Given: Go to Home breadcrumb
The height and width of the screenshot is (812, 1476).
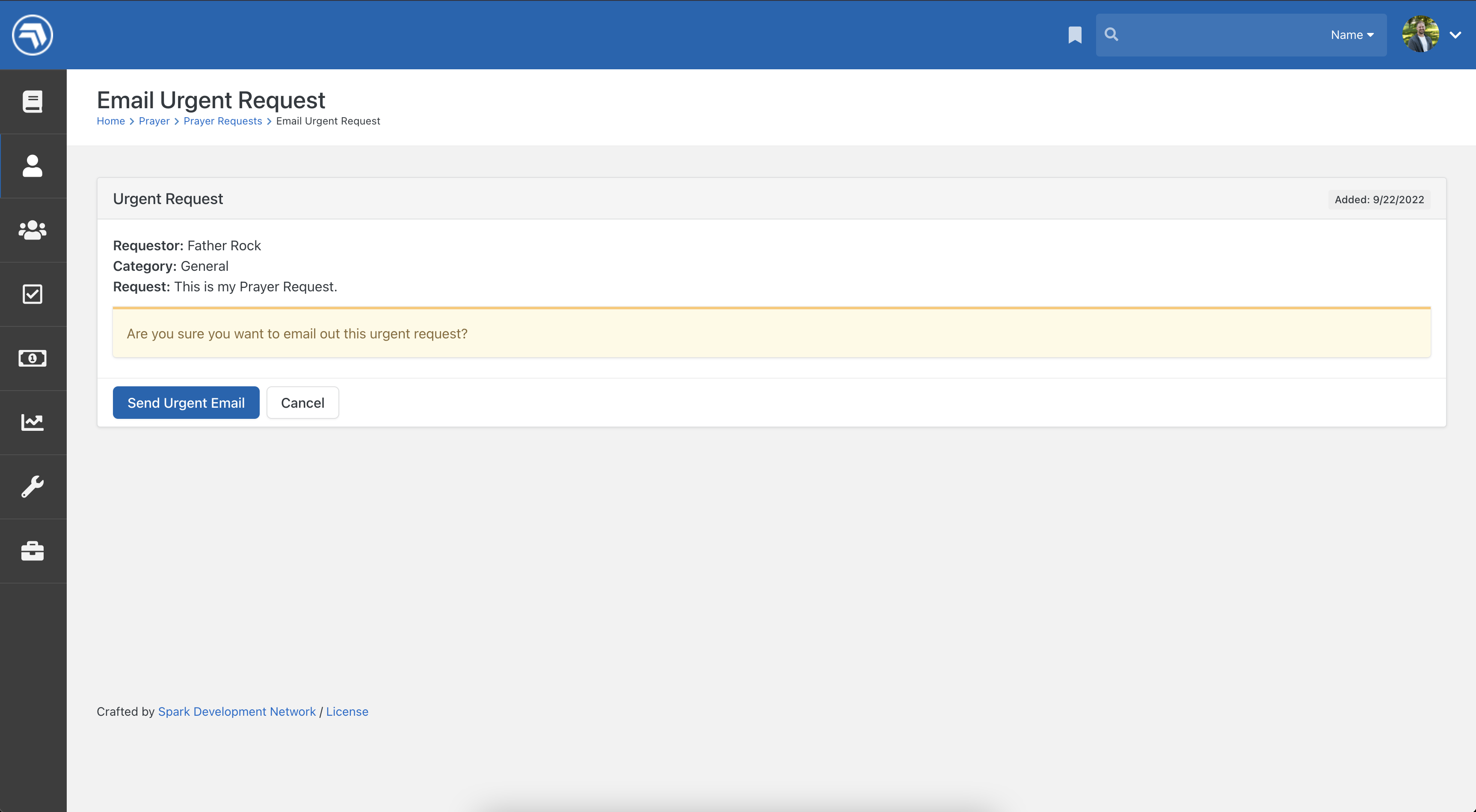Looking at the screenshot, I should click(x=110, y=121).
